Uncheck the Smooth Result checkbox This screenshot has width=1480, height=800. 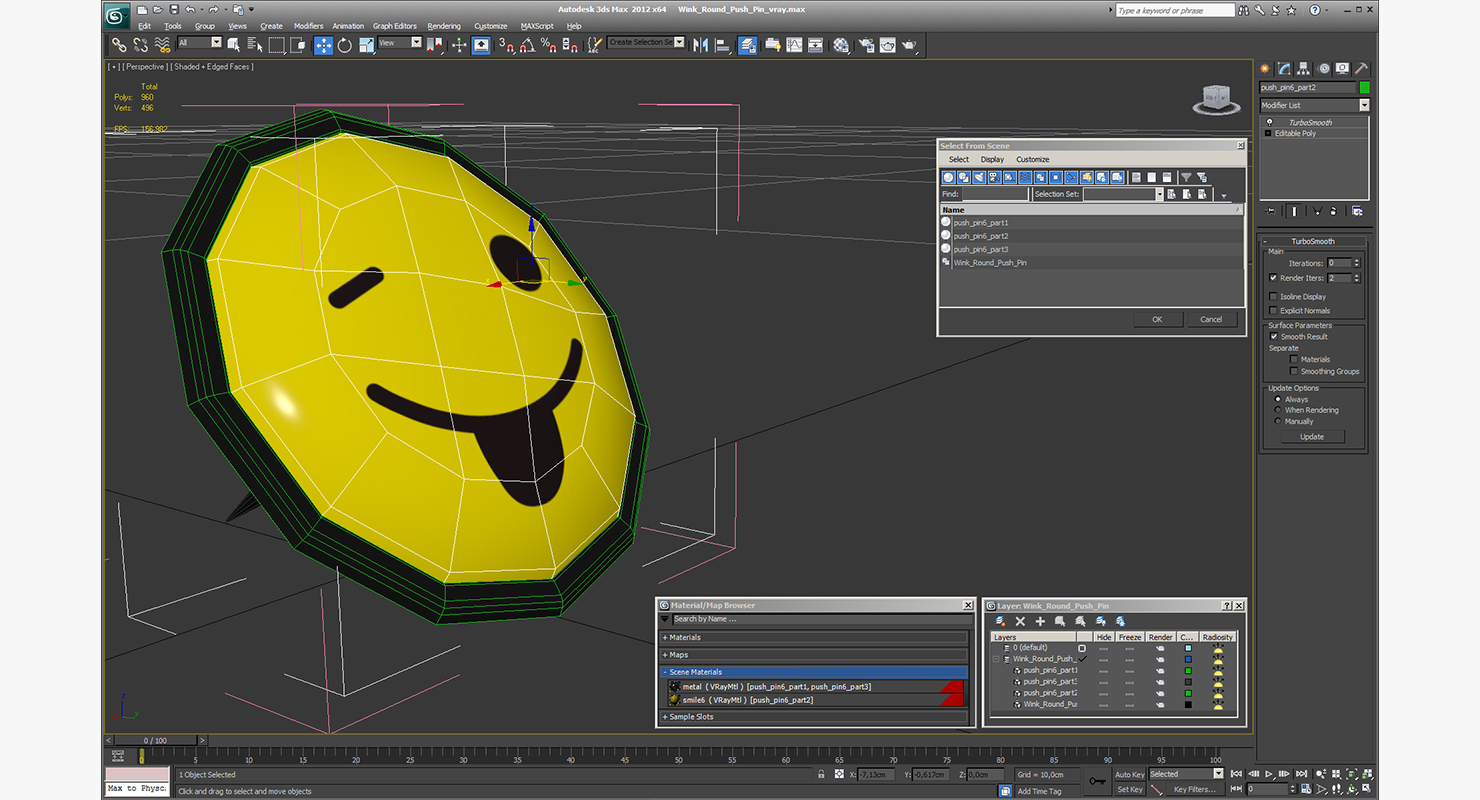[x=1273, y=337]
